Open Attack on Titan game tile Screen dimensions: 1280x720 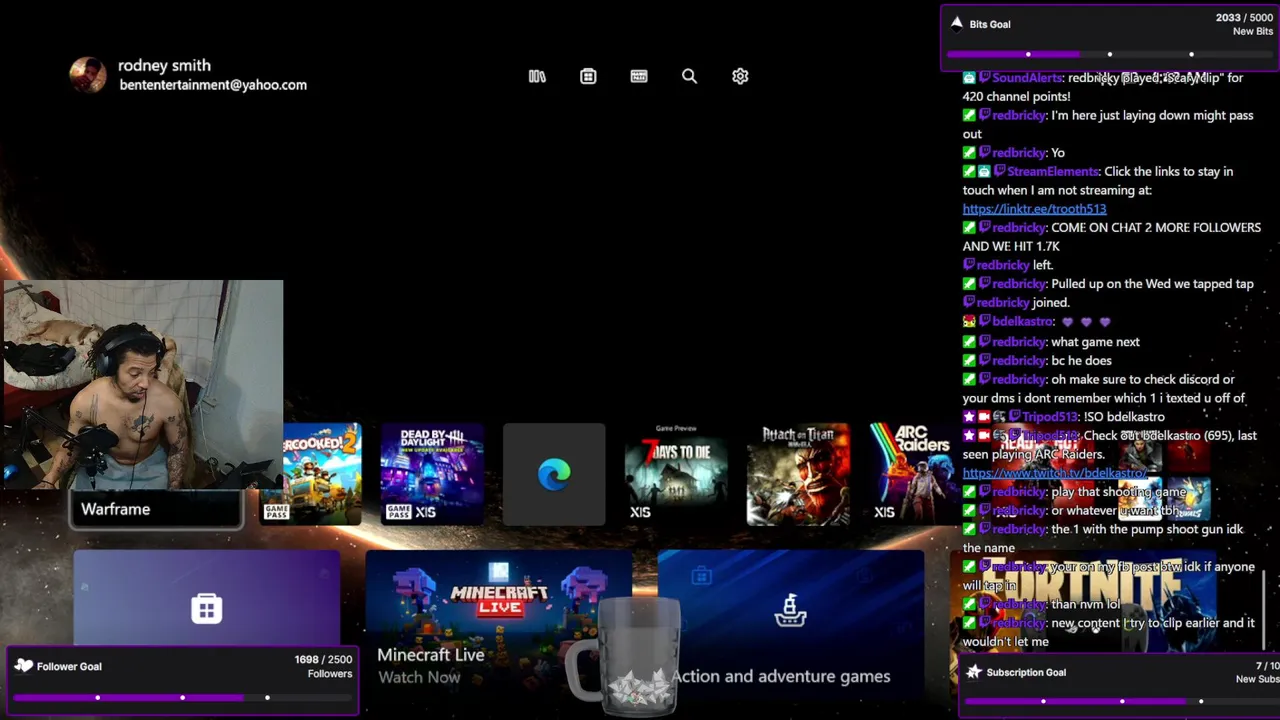pos(798,474)
